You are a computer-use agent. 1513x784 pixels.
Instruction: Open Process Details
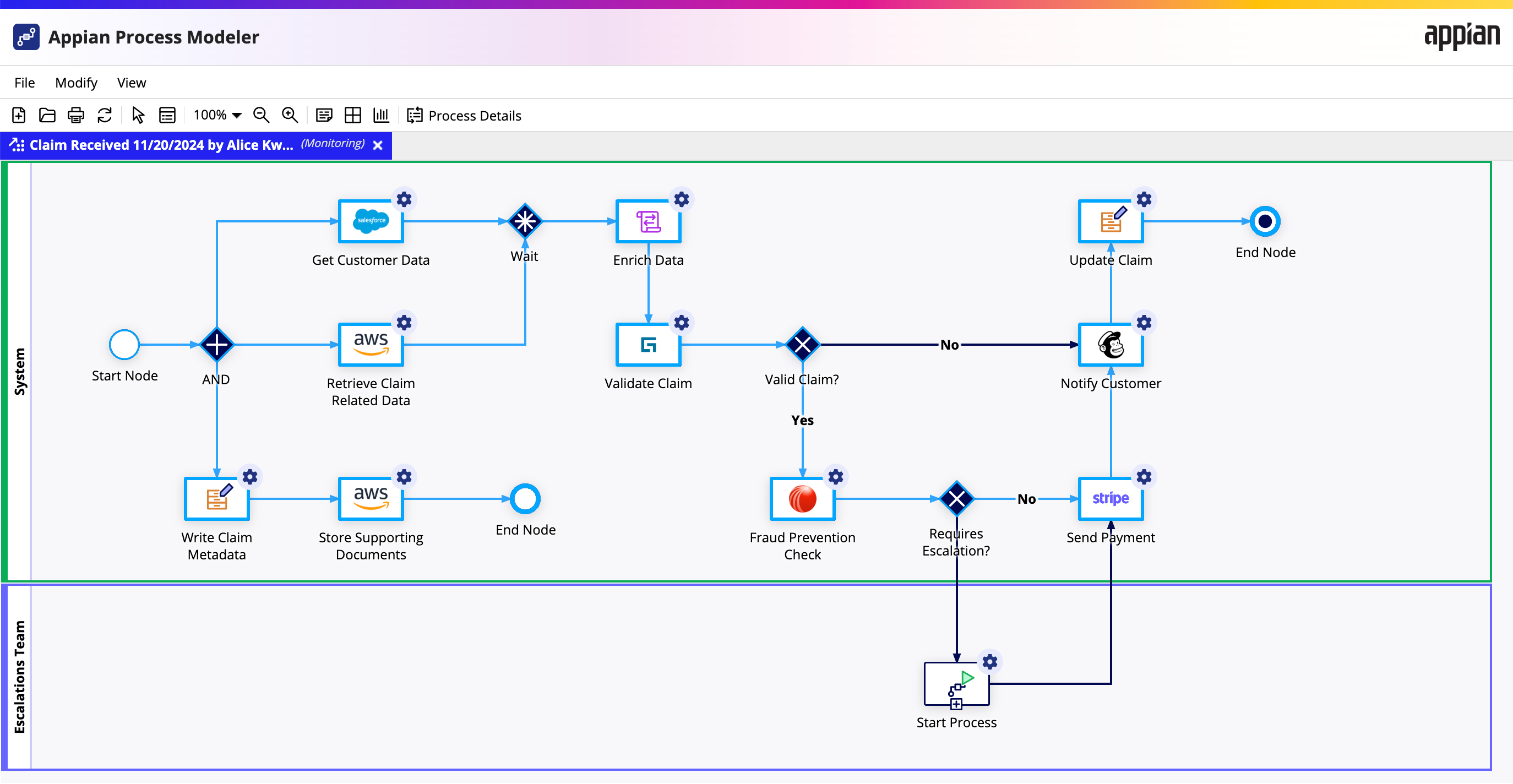[x=464, y=116]
